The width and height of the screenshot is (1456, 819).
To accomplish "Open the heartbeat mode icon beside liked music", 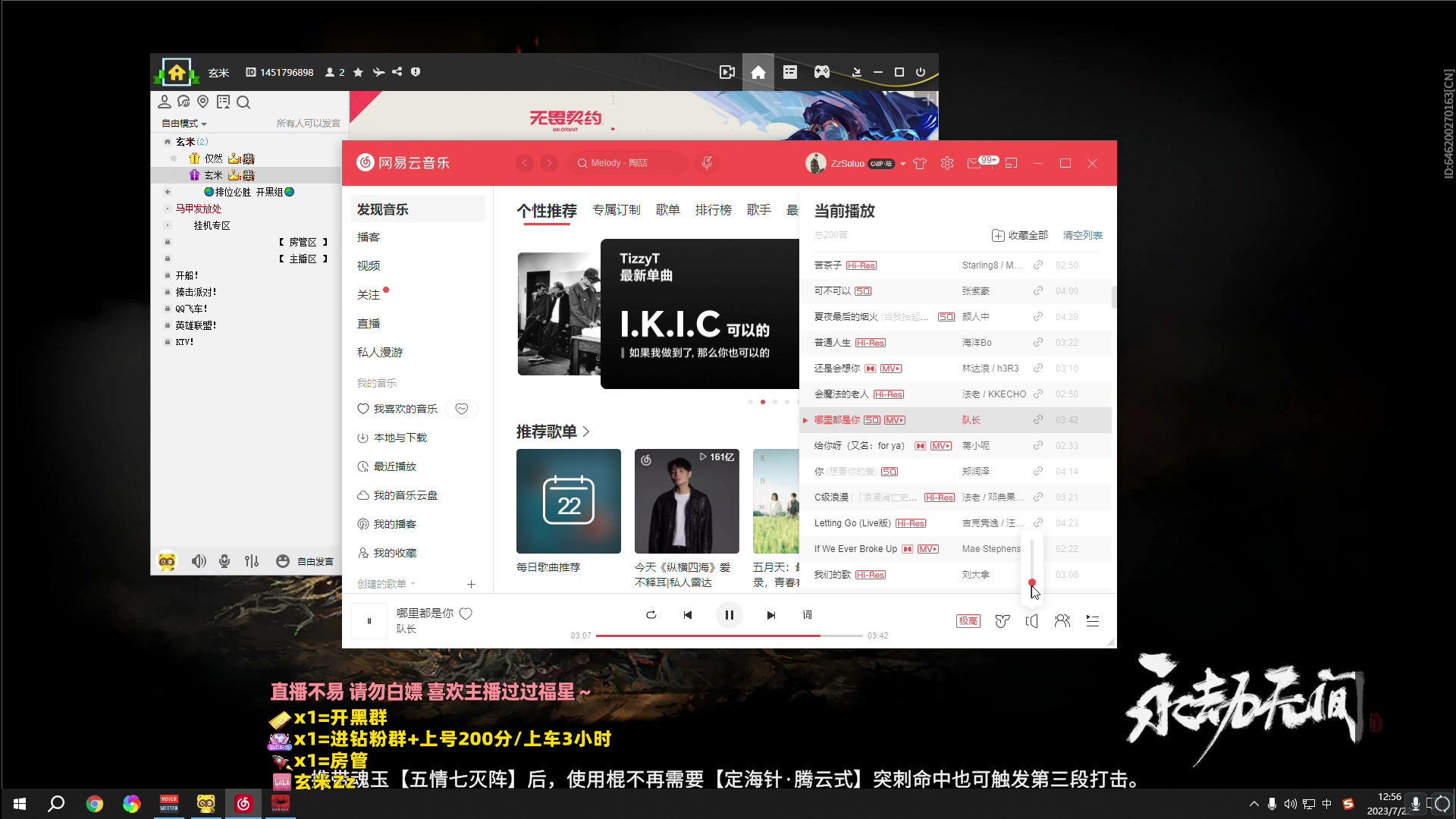I will coord(461,409).
